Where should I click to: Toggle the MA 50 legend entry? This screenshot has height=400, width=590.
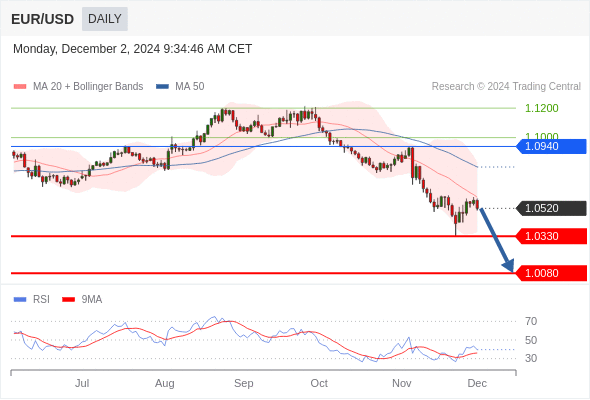tap(180, 87)
